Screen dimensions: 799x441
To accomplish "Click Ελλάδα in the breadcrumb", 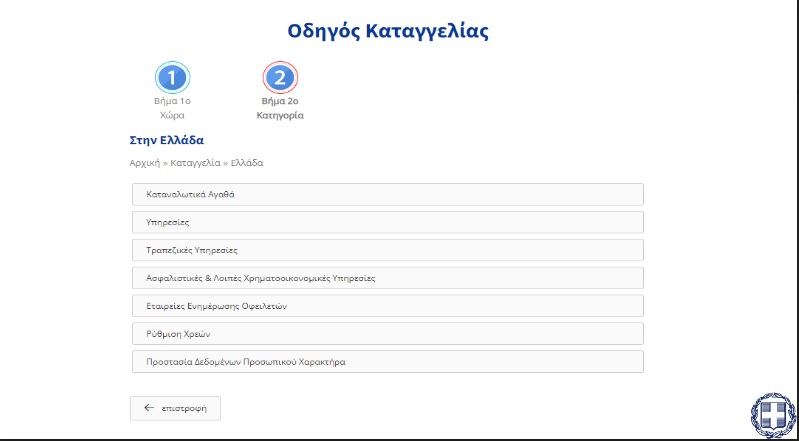I will pos(247,163).
